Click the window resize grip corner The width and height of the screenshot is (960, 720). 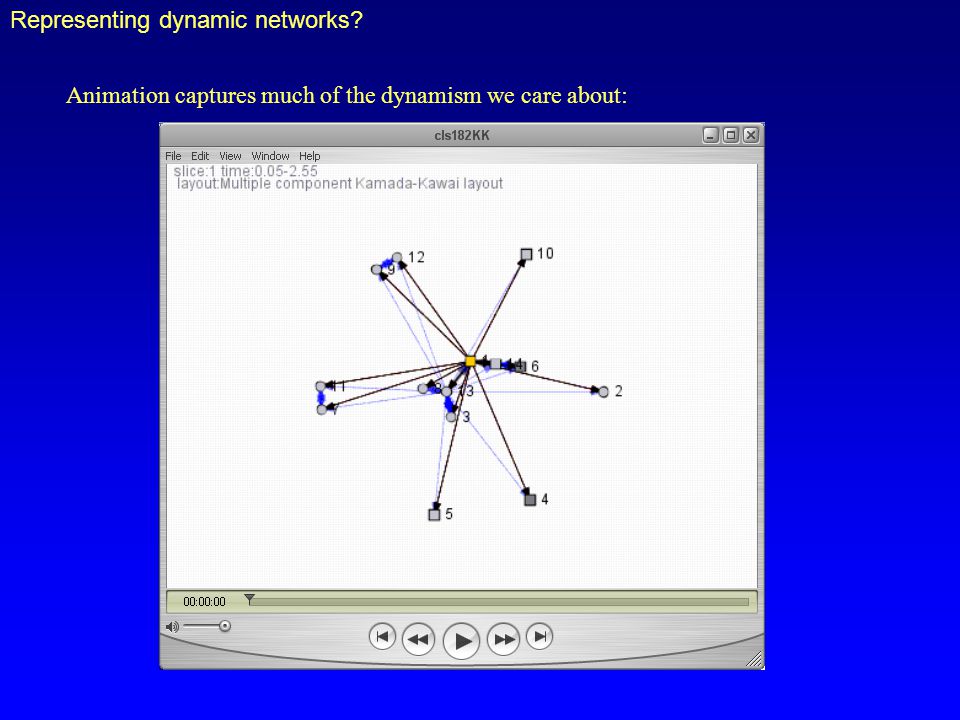coord(755,659)
